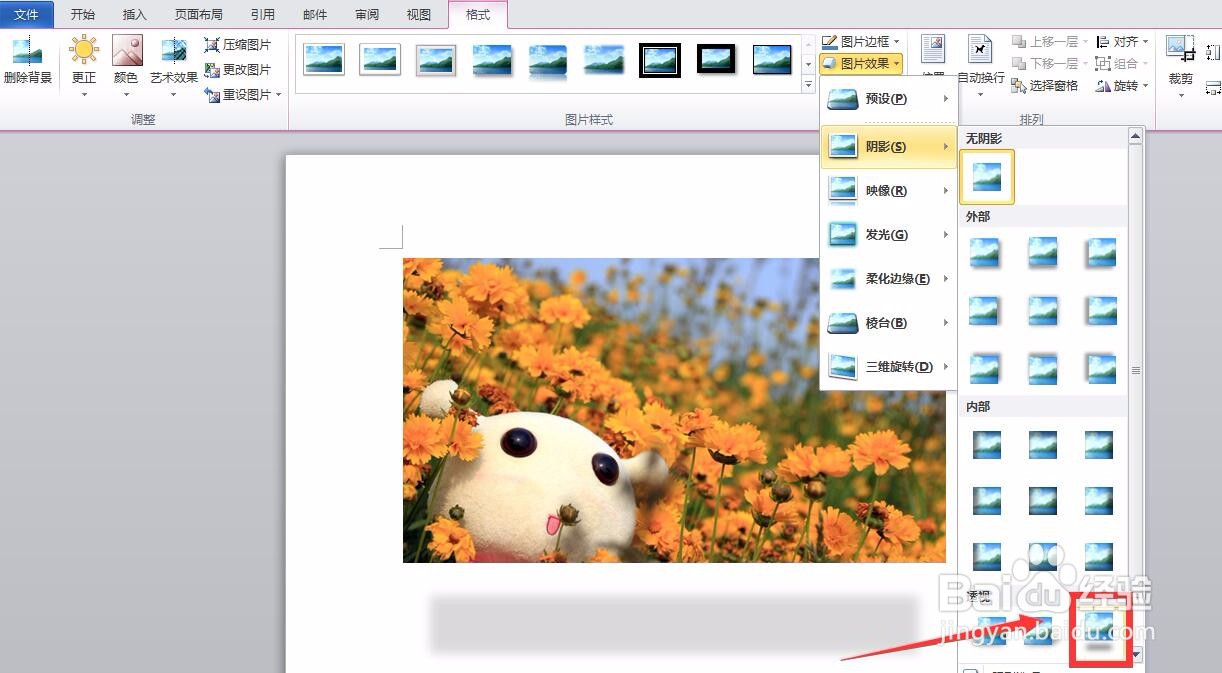Open the 更正 corrections dropdown
The width and height of the screenshot is (1222, 673).
point(84,66)
